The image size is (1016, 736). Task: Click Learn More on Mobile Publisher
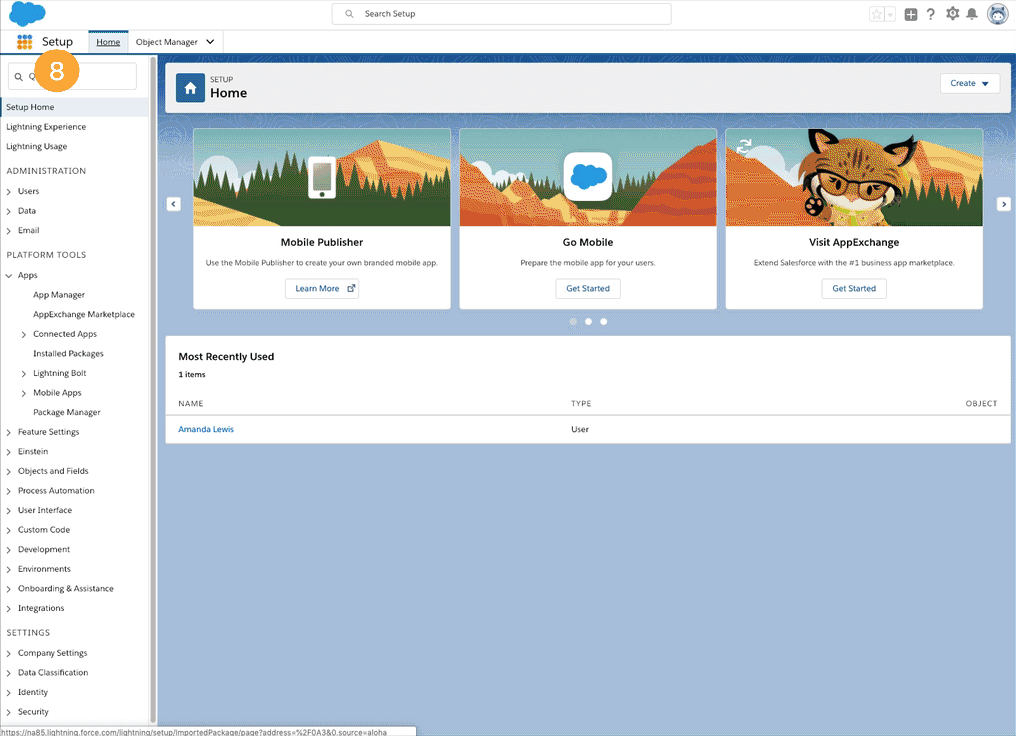click(x=322, y=289)
